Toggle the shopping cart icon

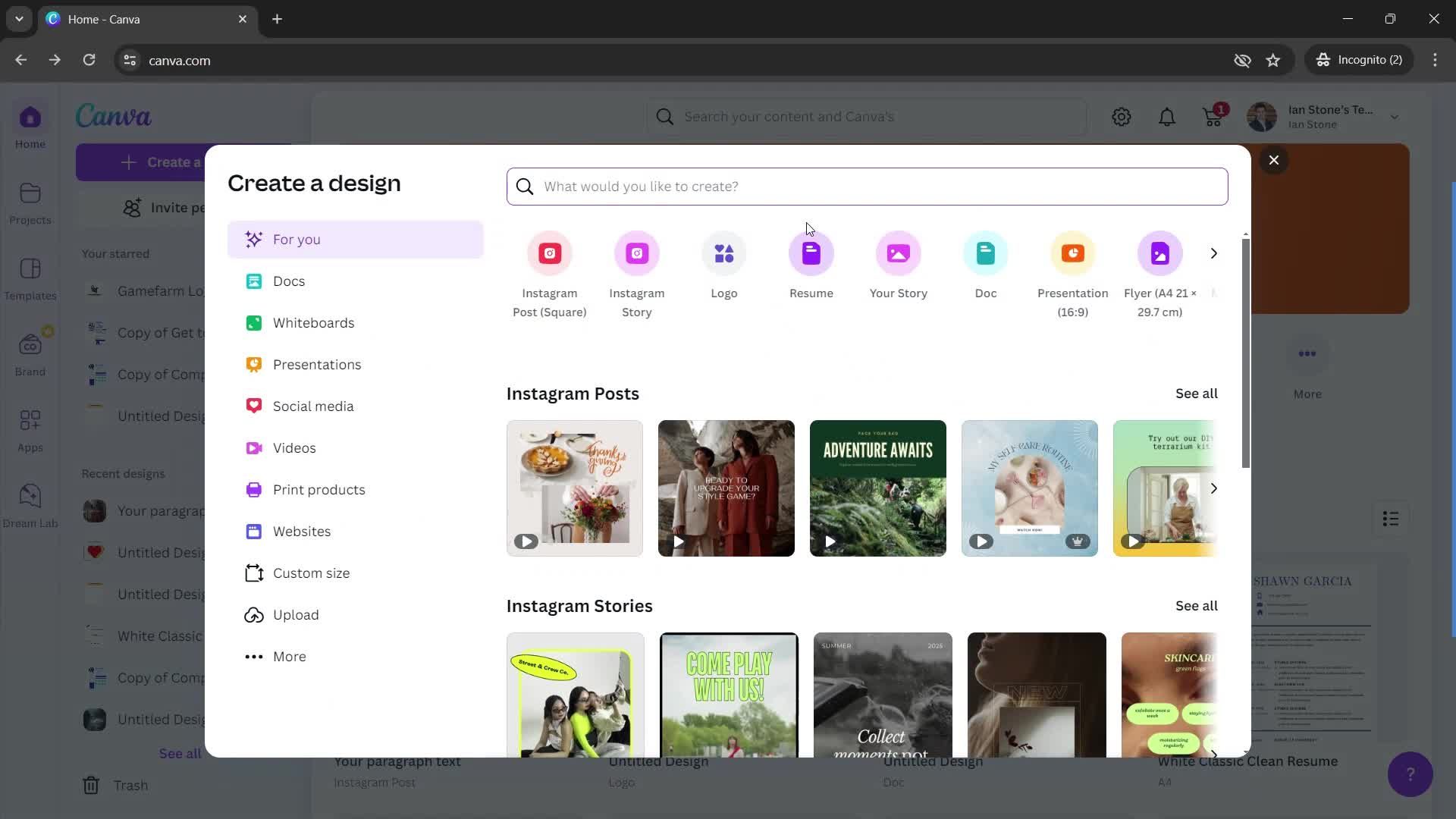[1213, 117]
